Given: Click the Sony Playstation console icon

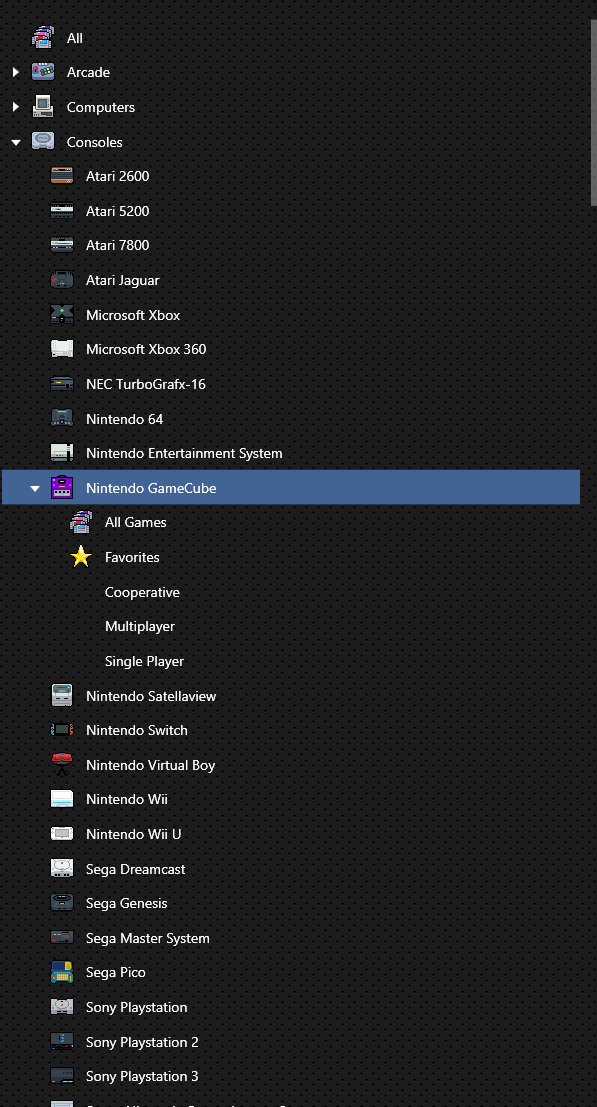Looking at the screenshot, I should [x=62, y=1007].
